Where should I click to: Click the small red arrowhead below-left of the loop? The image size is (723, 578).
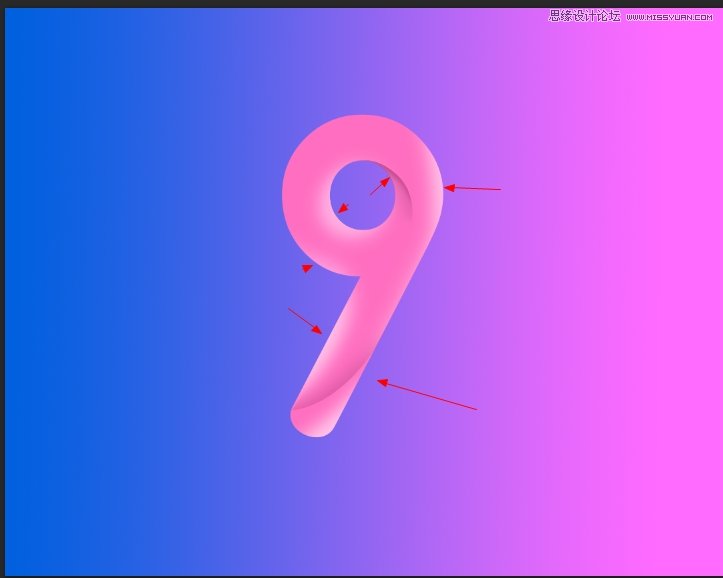click(308, 268)
